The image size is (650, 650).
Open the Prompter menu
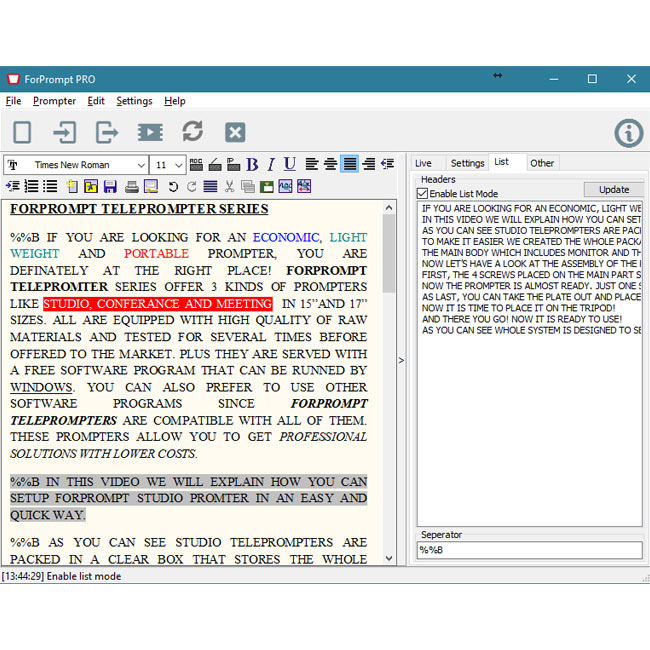54,101
